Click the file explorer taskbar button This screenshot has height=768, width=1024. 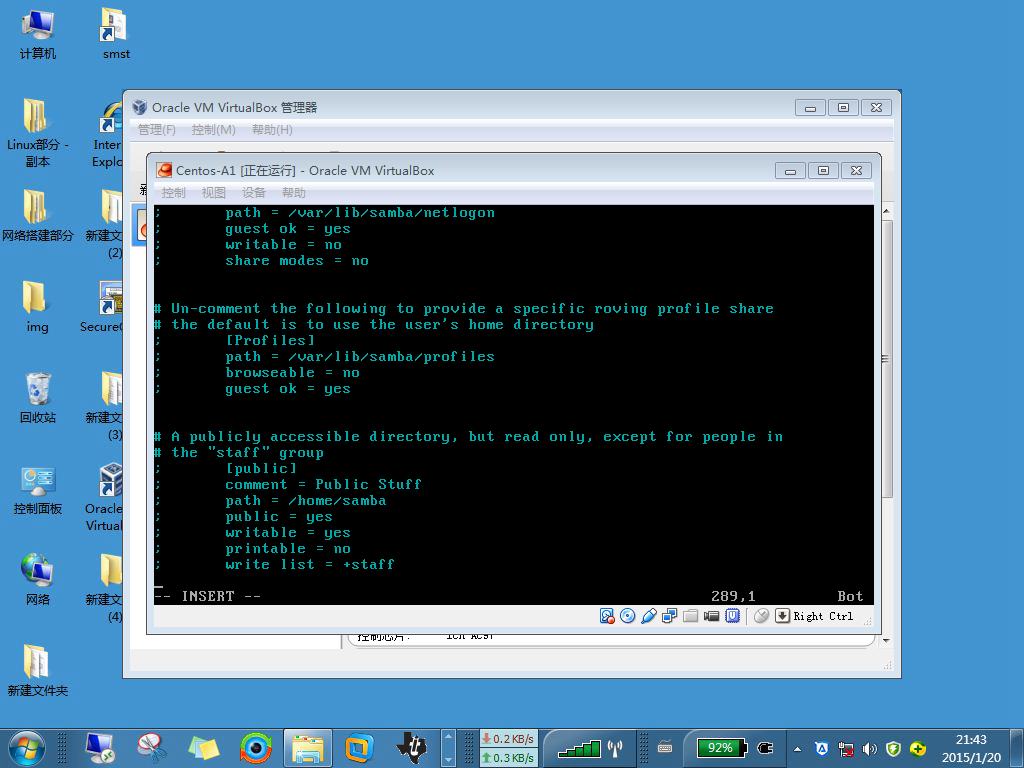click(308, 748)
